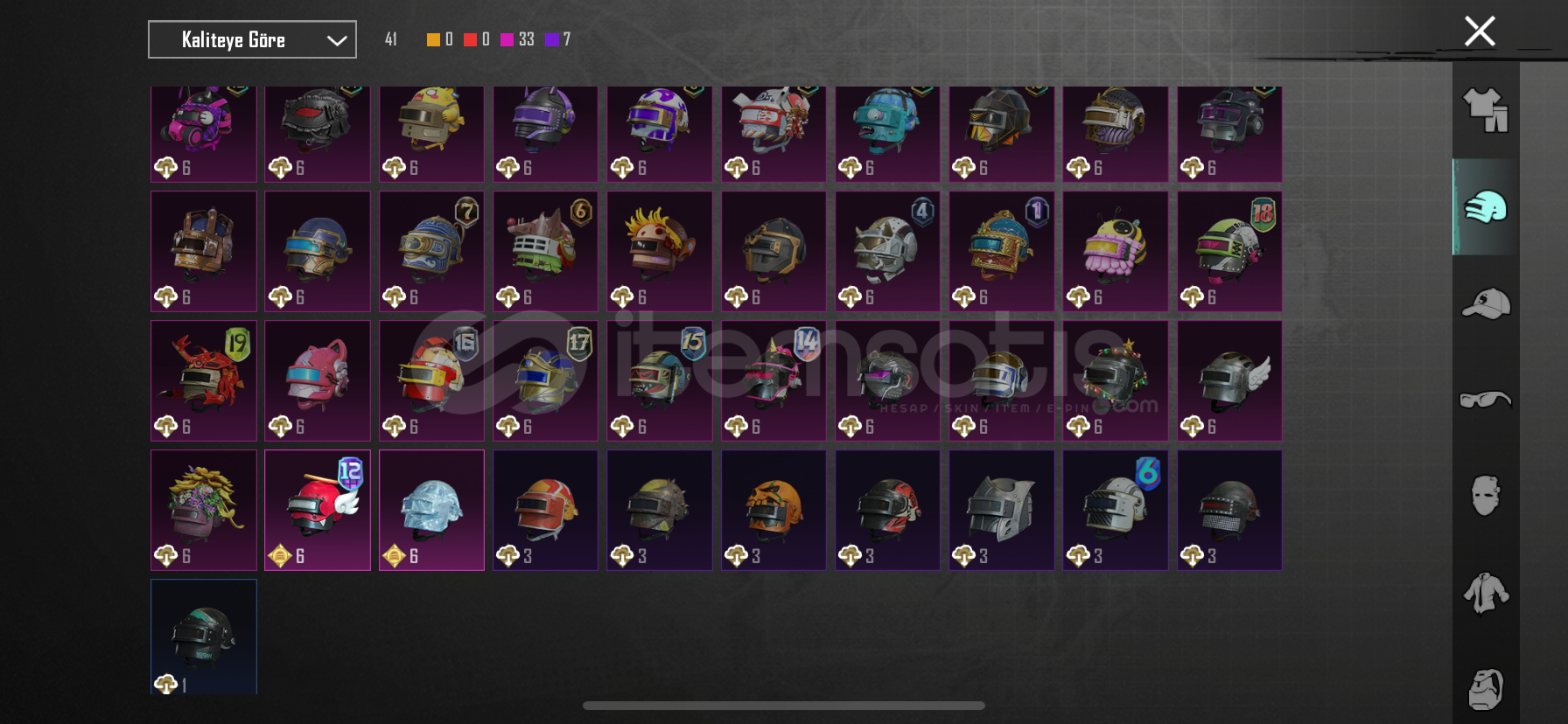Pick the red crab helmet numbered 19
1568x724 pixels.
(204, 380)
